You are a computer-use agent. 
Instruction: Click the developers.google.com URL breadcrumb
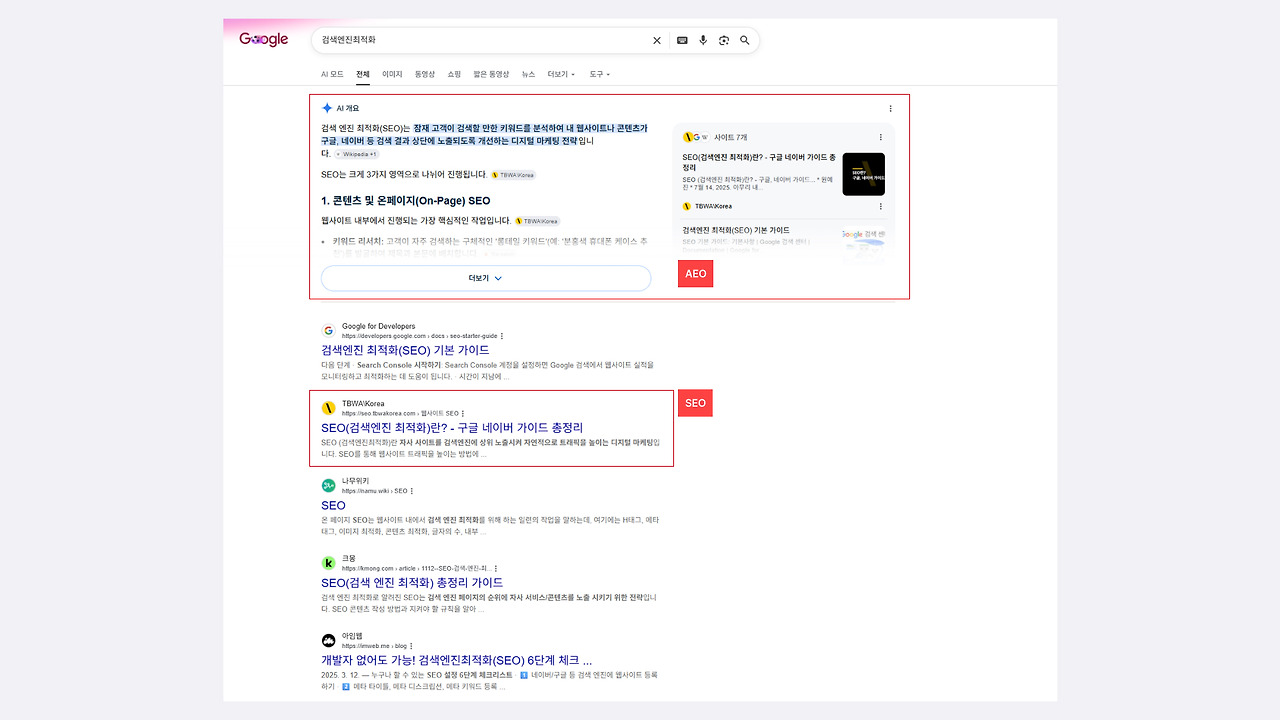pos(419,336)
